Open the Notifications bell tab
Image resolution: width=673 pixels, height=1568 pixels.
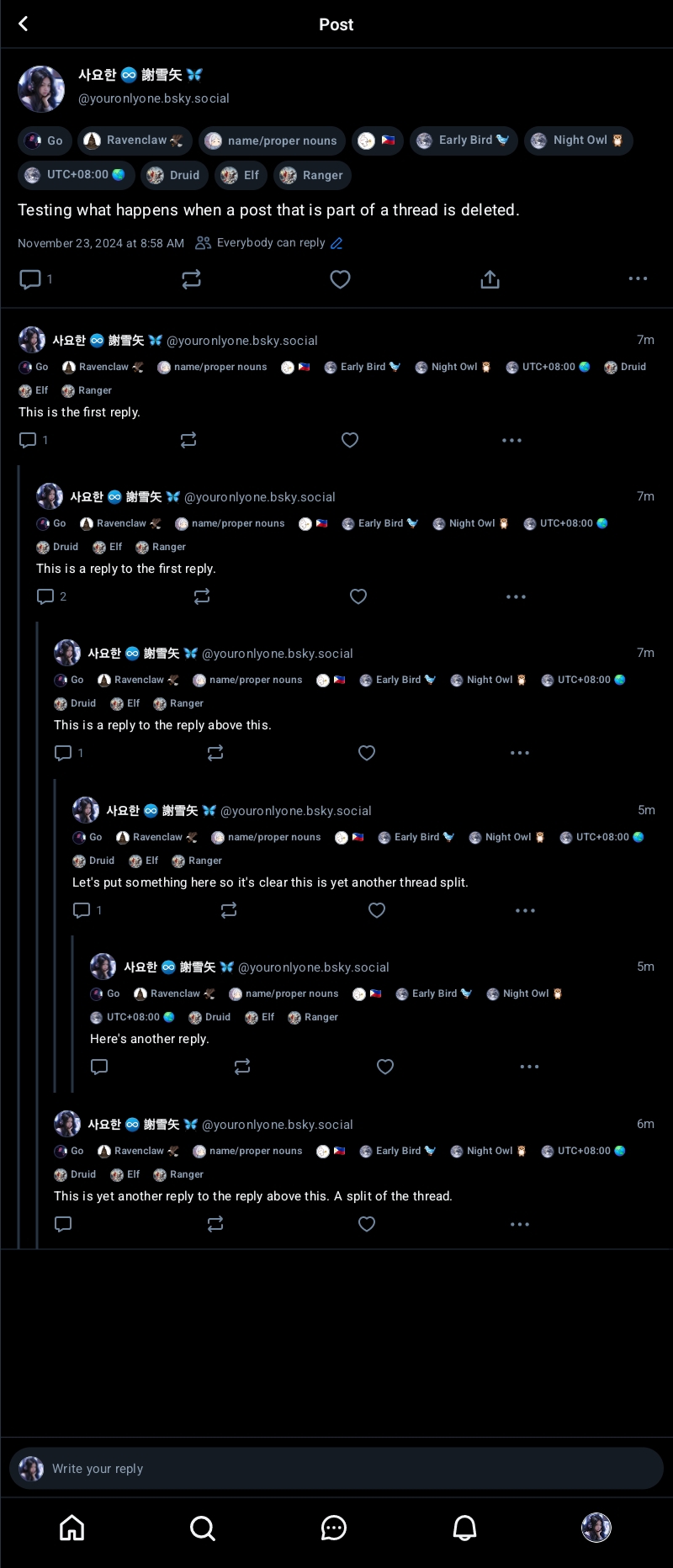(465, 1528)
